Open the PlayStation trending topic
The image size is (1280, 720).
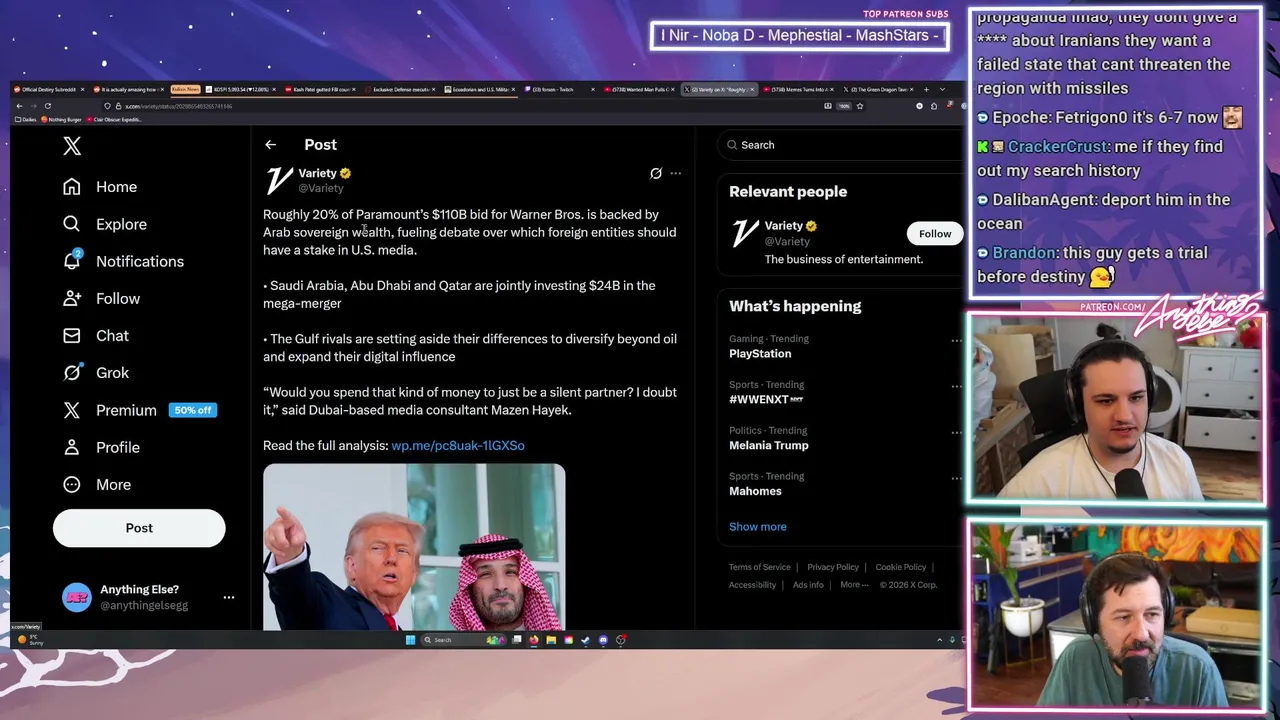pos(760,353)
